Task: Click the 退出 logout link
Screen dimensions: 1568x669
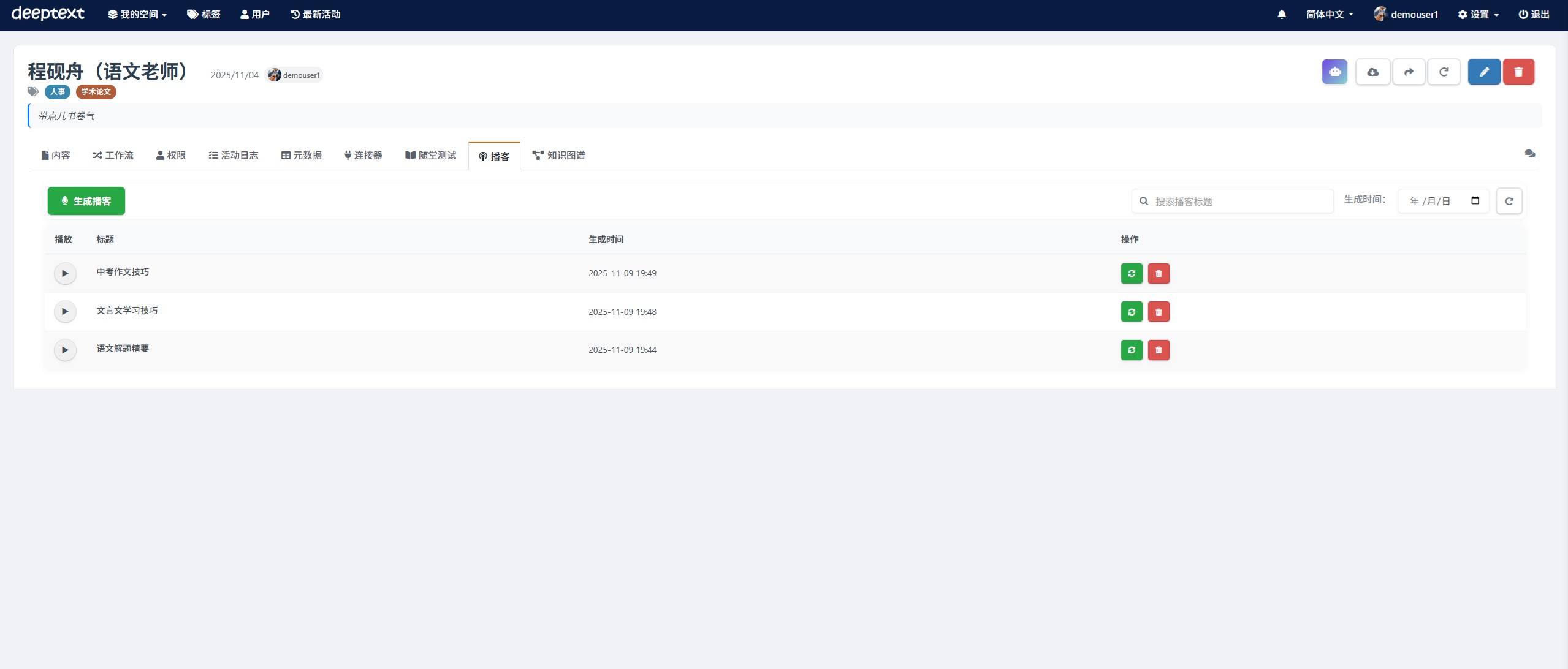Action: coord(1534,14)
